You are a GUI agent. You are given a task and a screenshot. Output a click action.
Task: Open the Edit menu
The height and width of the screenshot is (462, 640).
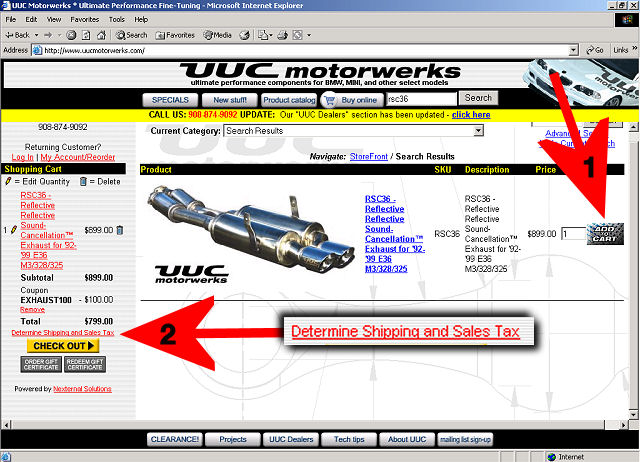[x=31, y=19]
